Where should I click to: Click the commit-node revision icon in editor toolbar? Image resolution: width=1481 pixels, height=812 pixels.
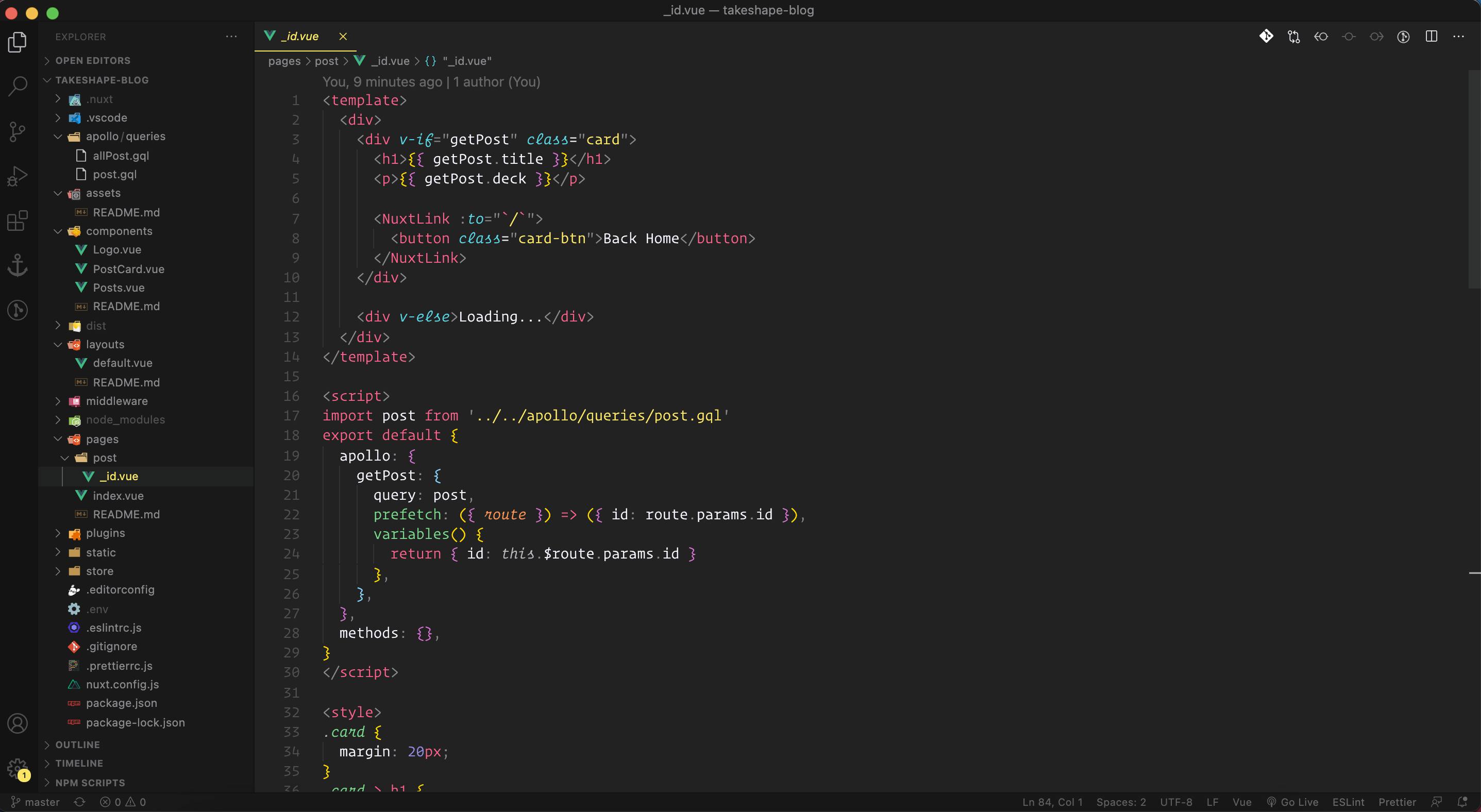point(1349,37)
